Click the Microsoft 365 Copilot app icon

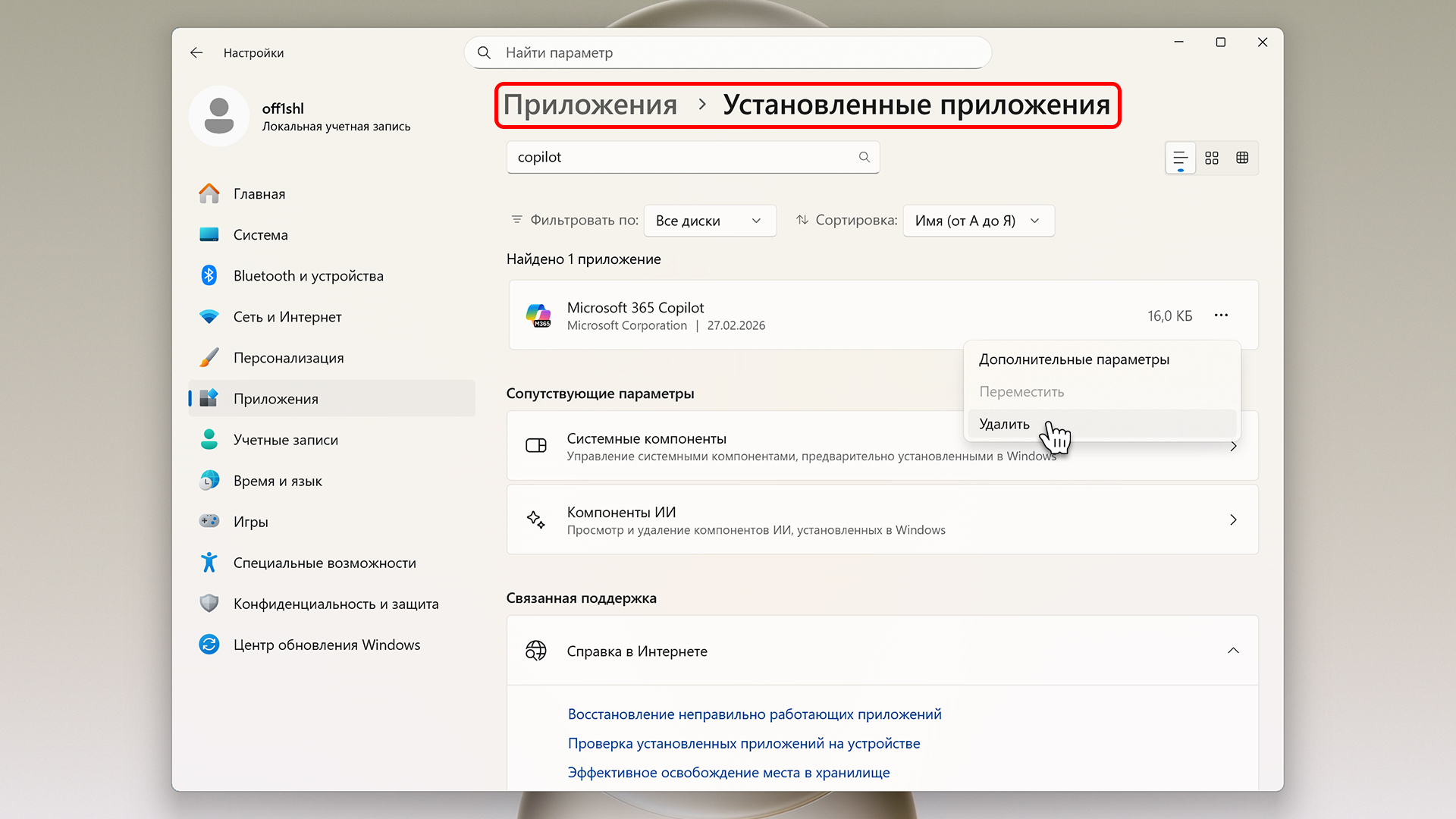click(x=538, y=315)
